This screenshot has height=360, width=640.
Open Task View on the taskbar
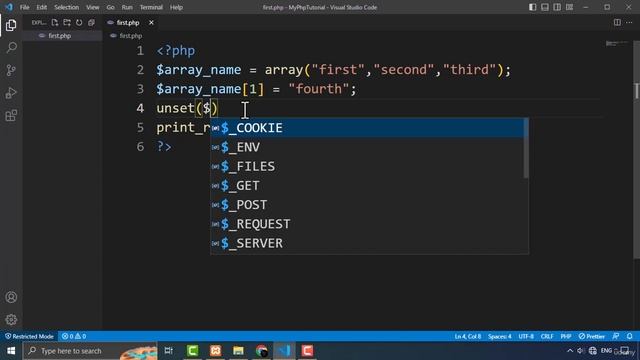point(169,351)
